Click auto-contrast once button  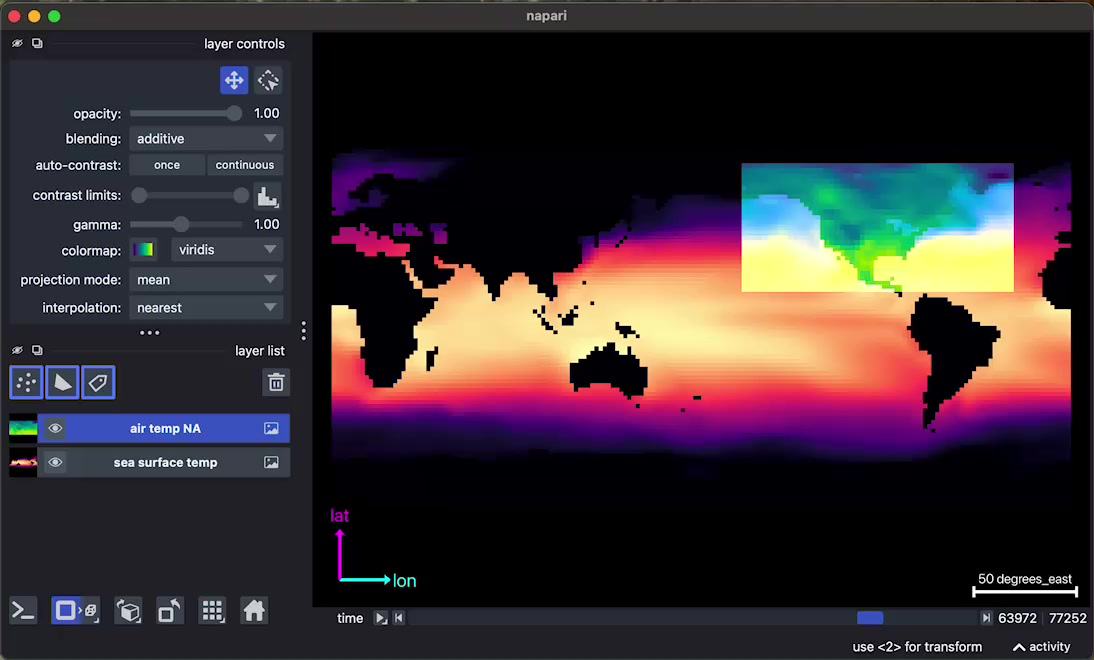167,165
